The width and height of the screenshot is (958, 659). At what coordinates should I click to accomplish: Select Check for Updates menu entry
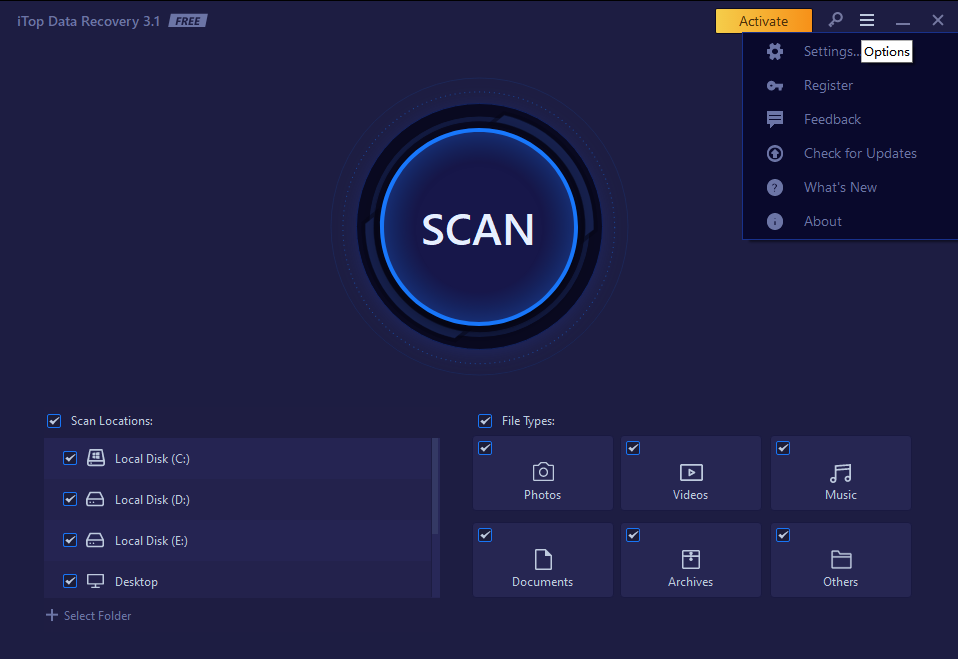860,153
